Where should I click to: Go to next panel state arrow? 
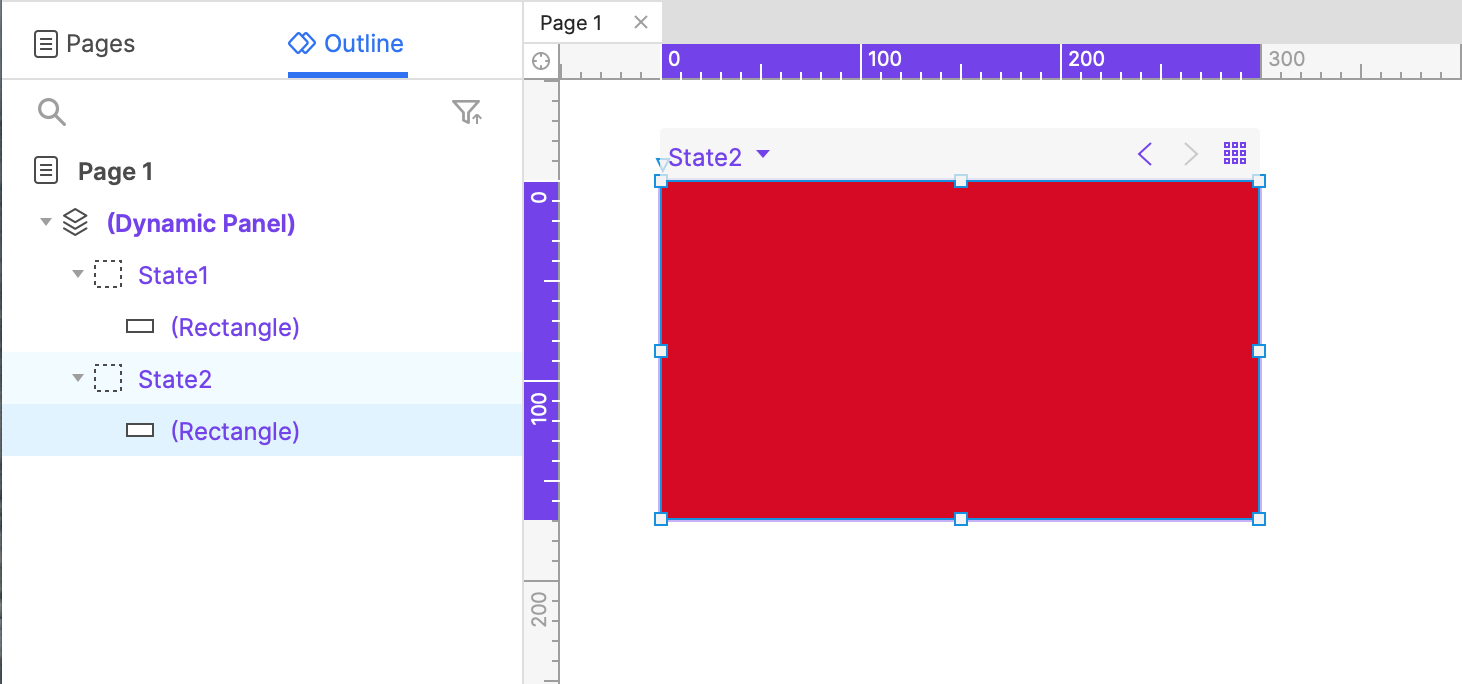[x=1190, y=154]
